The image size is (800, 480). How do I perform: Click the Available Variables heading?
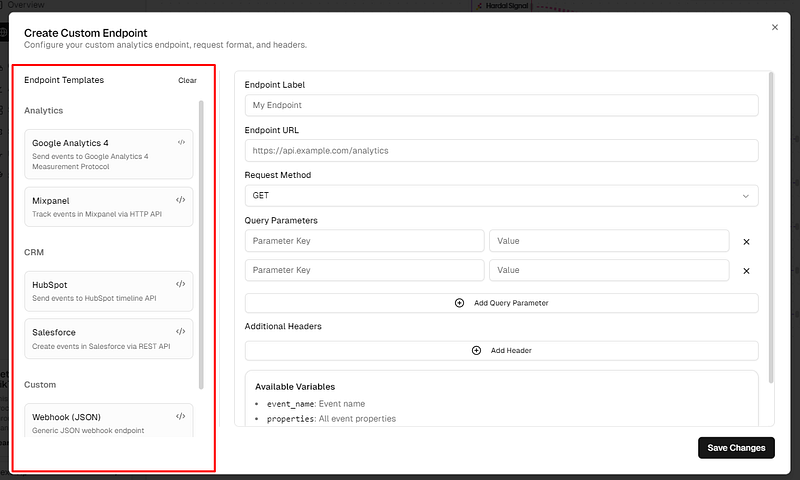click(x=295, y=387)
